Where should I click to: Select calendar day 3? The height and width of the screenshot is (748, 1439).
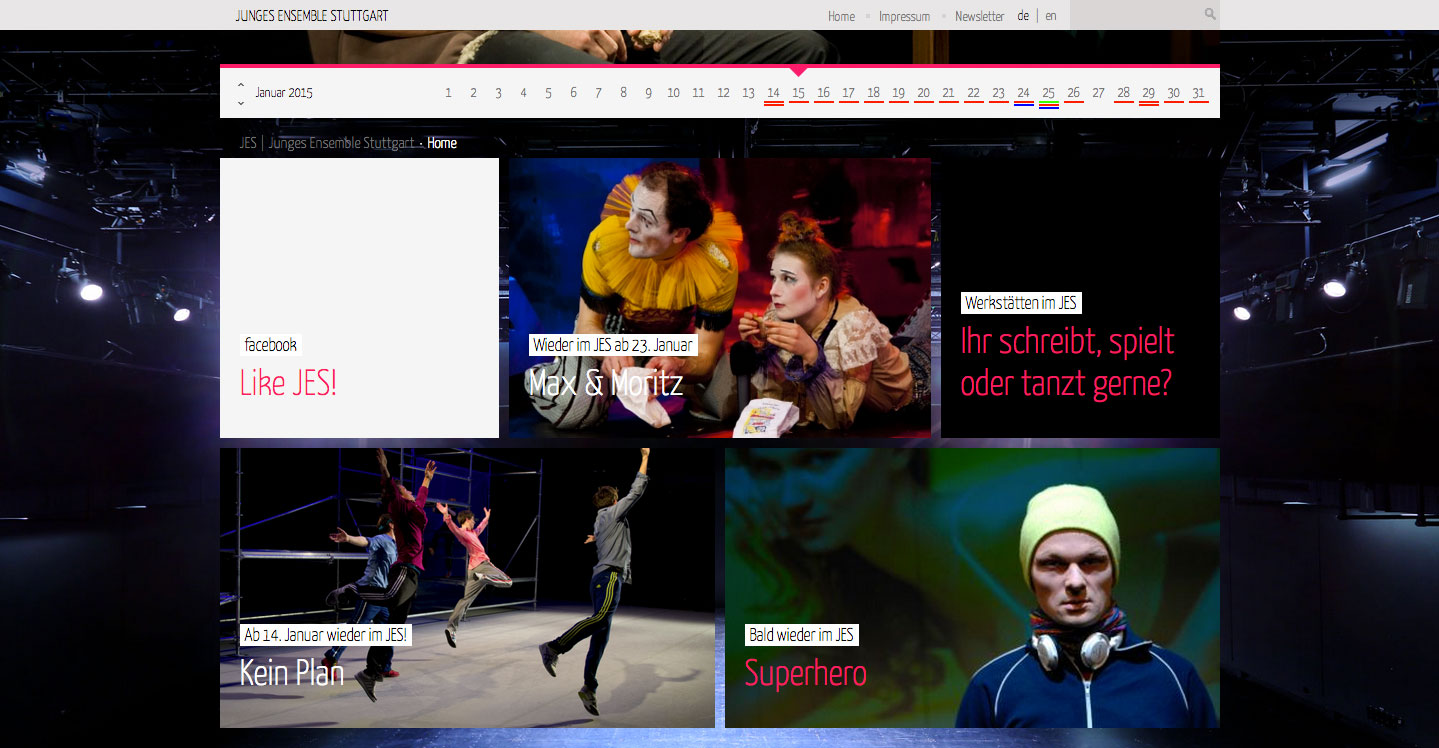pos(498,93)
